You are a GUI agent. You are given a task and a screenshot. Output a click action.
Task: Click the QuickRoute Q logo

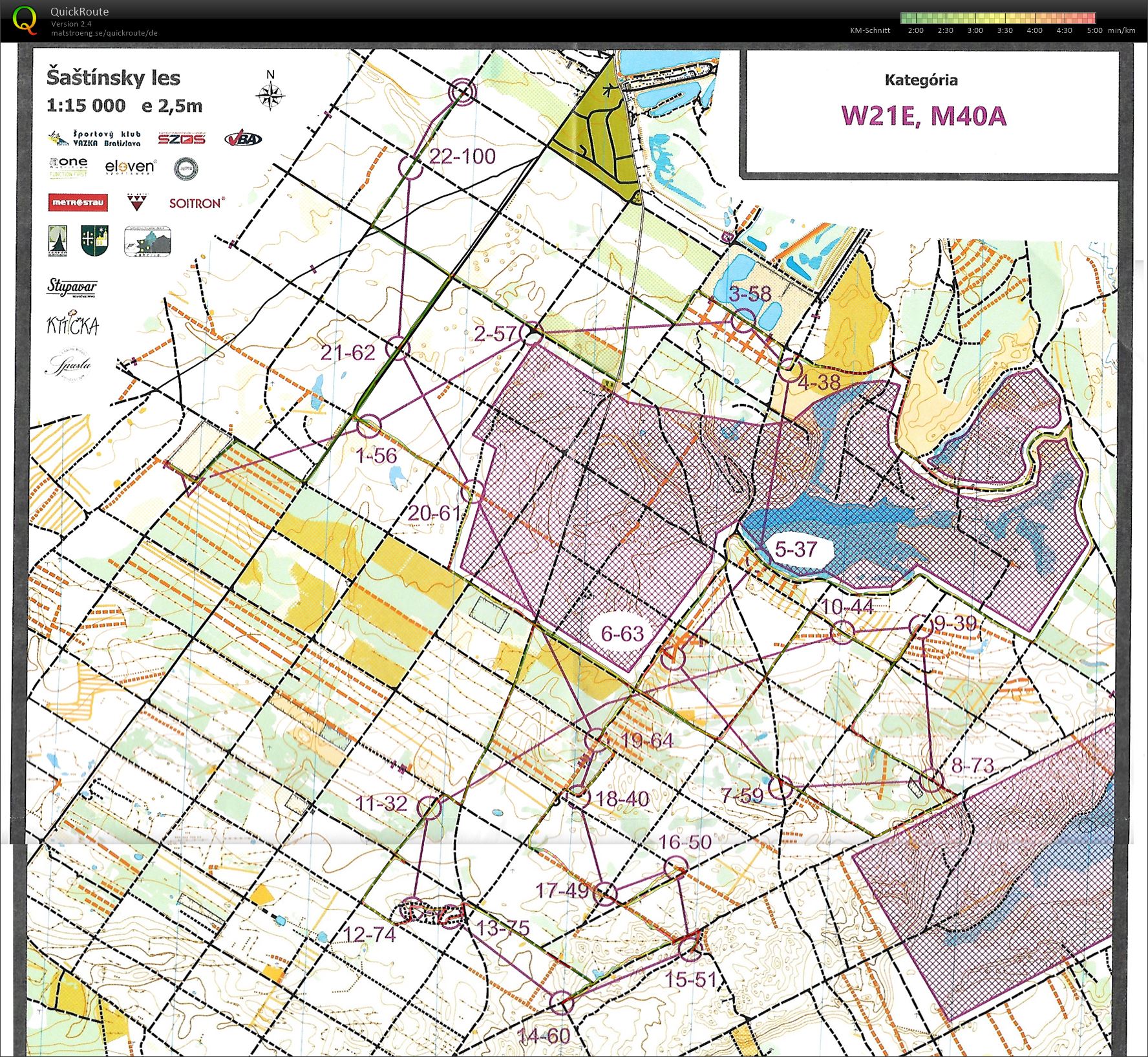tap(25, 19)
